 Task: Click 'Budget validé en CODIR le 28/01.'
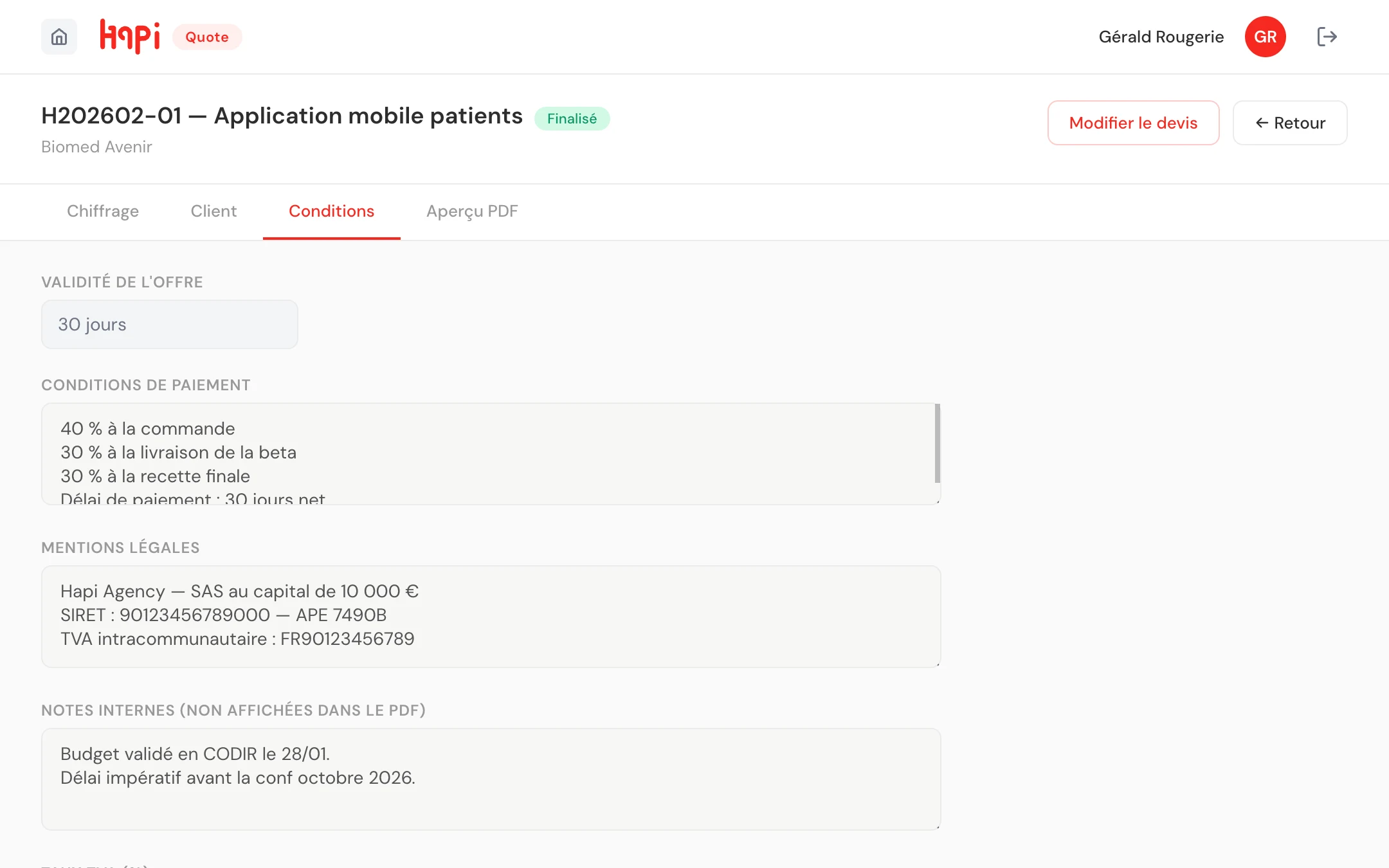point(195,754)
